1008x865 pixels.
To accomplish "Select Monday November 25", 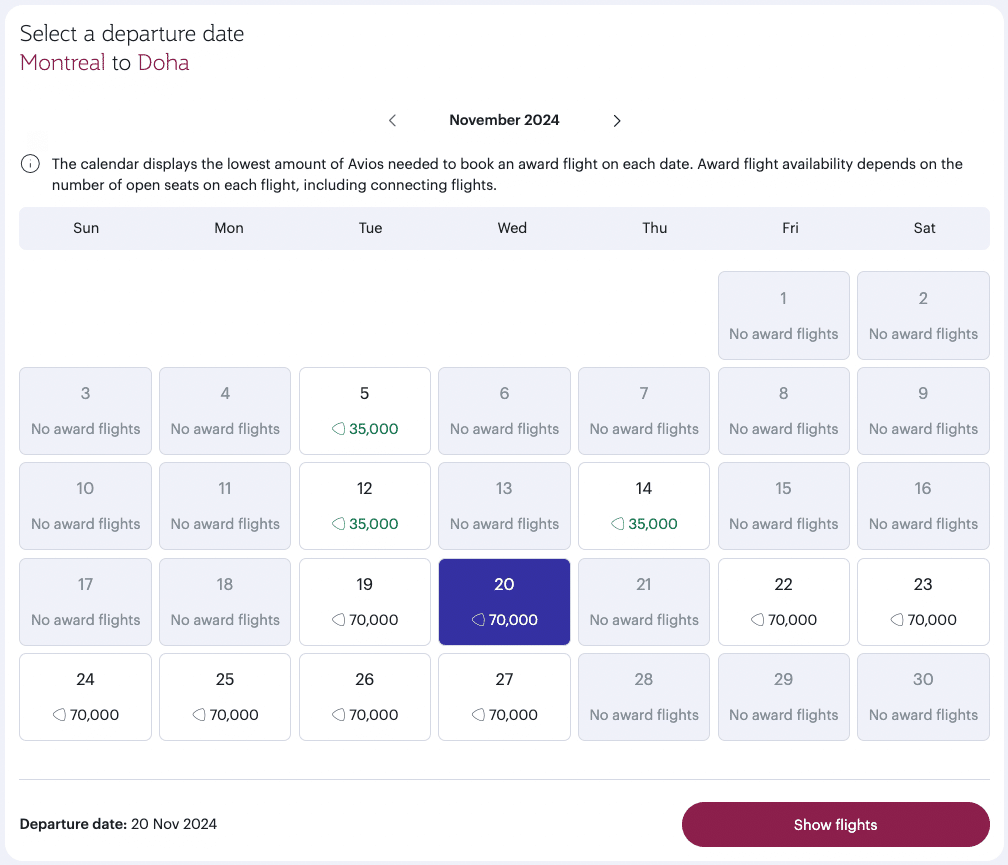I will pyautogui.click(x=225, y=697).
